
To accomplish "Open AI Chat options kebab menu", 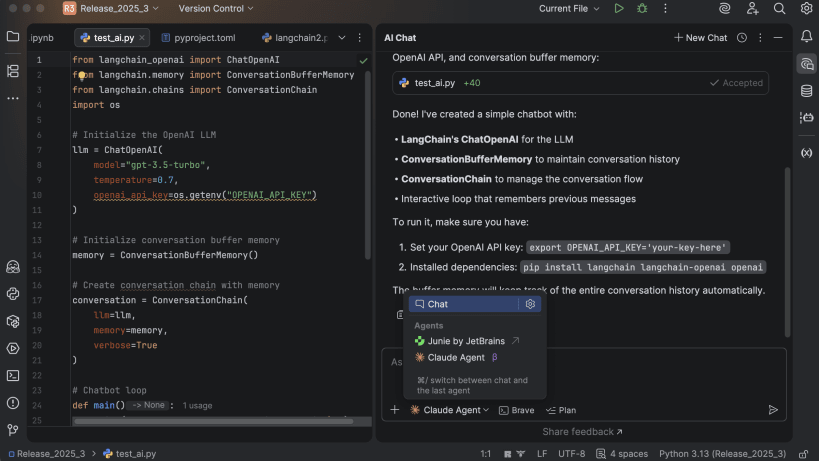I will (760, 38).
